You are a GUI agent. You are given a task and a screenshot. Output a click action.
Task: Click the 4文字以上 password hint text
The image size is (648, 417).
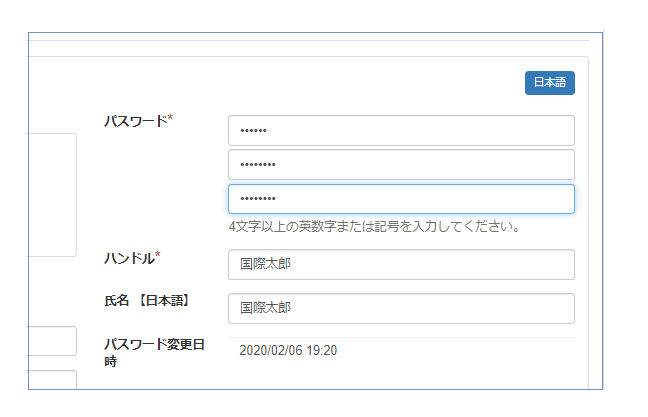pos(374,226)
